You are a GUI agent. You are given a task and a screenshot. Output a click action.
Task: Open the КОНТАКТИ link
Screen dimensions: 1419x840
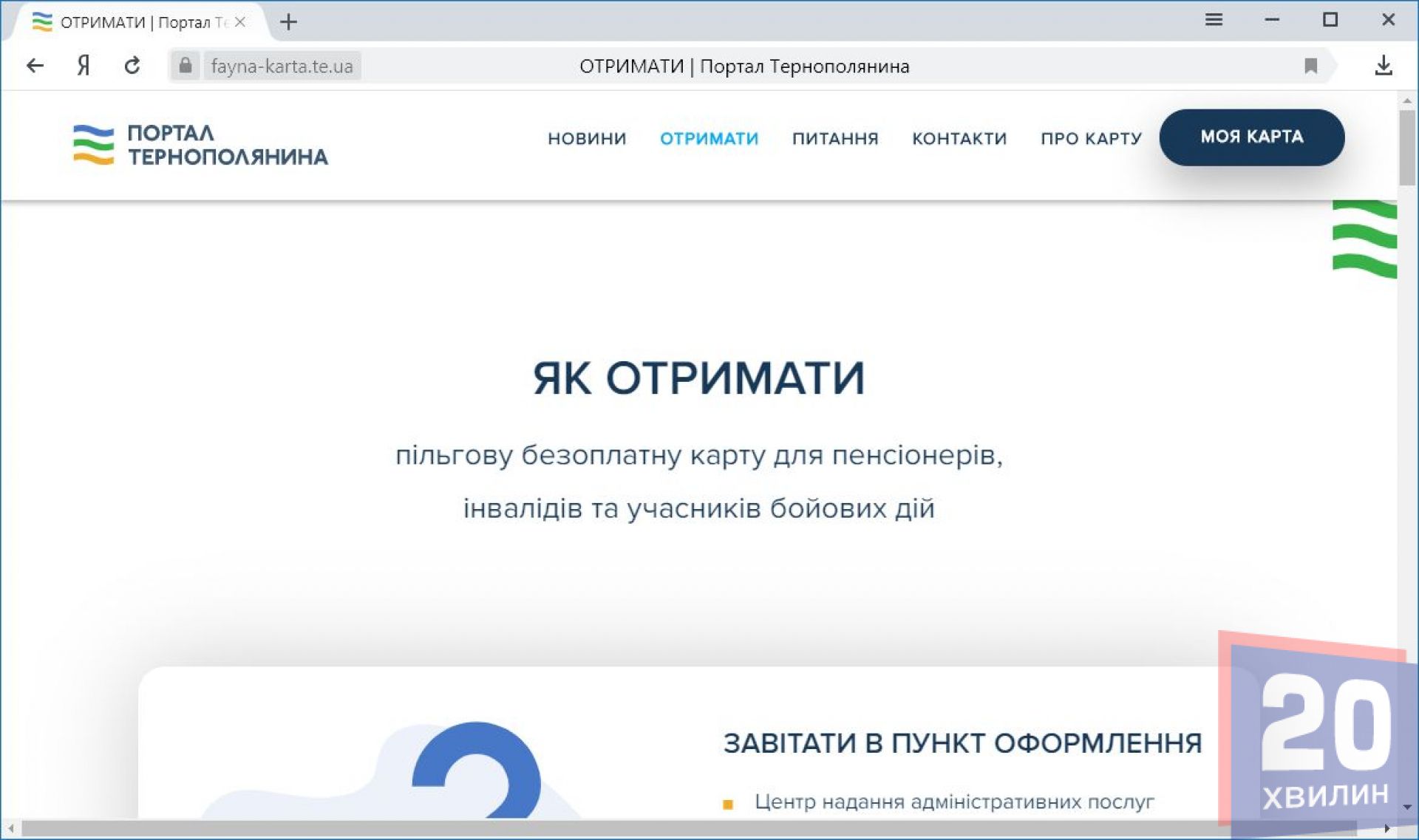coord(959,138)
